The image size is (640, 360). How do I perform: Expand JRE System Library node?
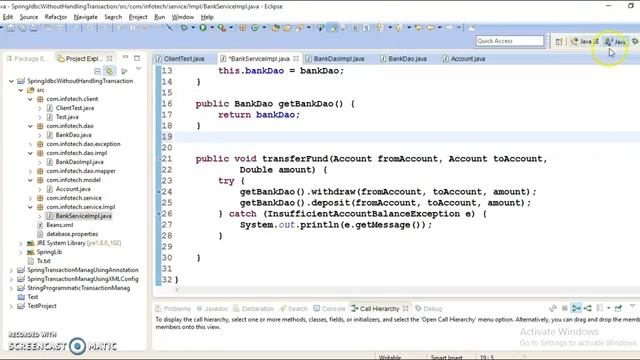(21, 243)
